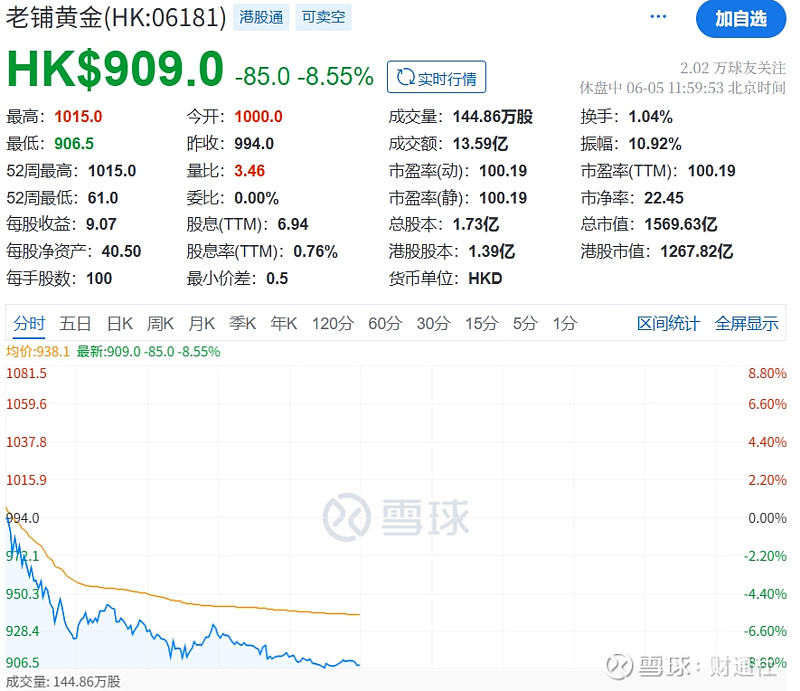This screenshot has height=691, width=800.
Task: Click the 实时行情 refresh button
Action: click(x=437, y=77)
